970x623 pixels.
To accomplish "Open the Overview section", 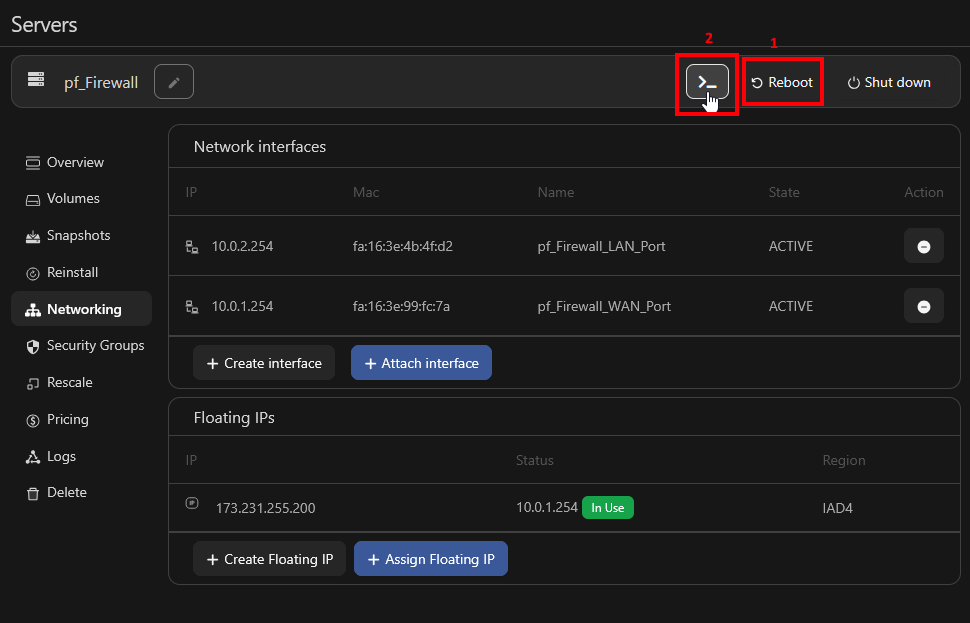I will coord(74,162).
